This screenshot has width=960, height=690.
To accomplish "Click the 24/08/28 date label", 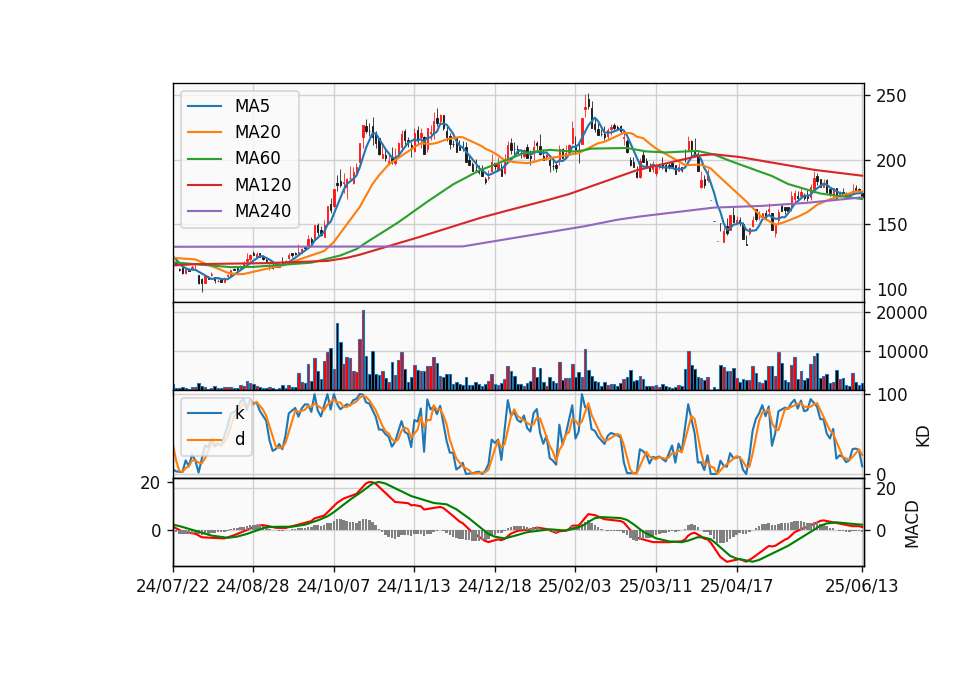I will coord(253,586).
